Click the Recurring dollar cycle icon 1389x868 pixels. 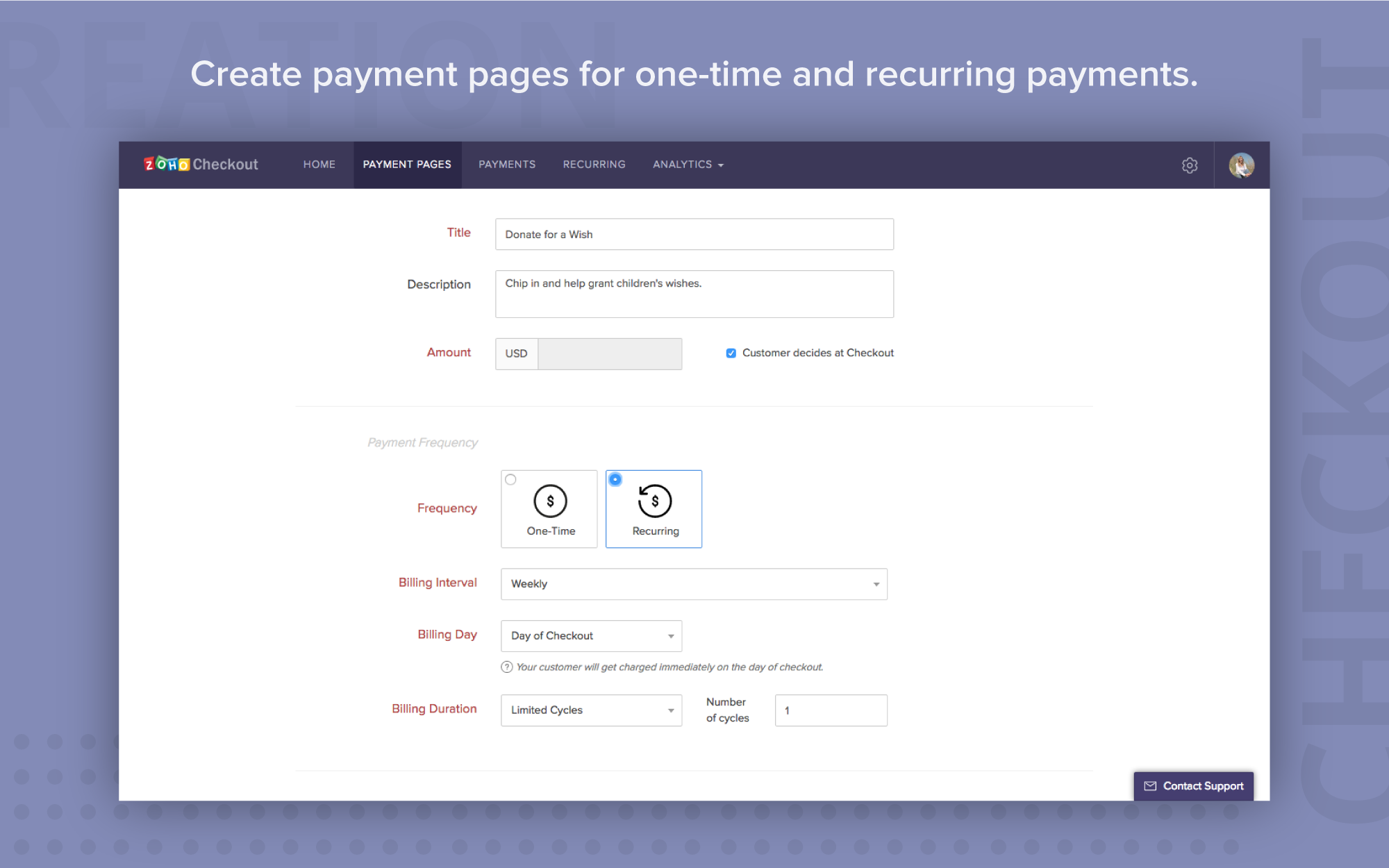(x=654, y=501)
